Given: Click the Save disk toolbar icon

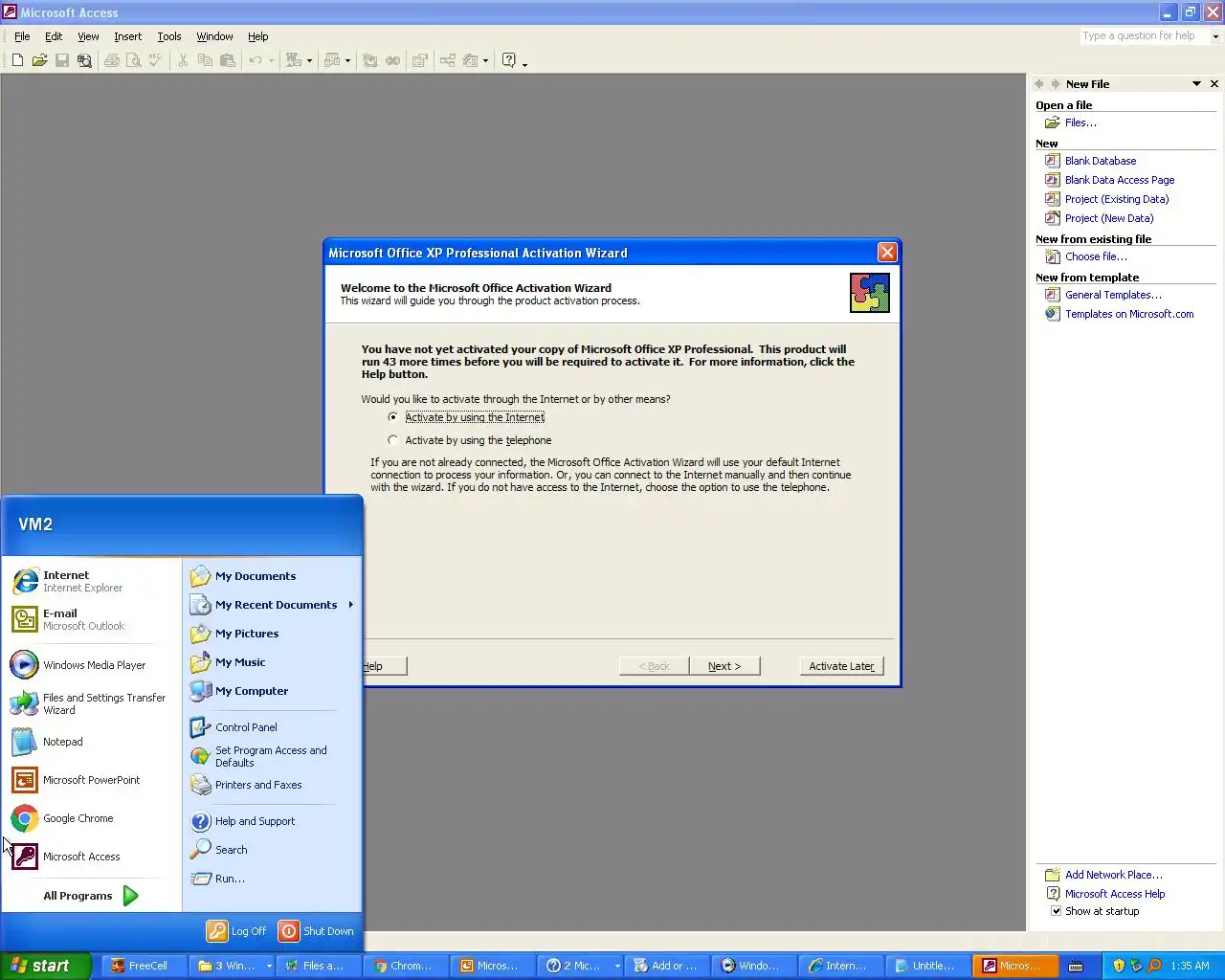Looking at the screenshot, I should [x=62, y=60].
